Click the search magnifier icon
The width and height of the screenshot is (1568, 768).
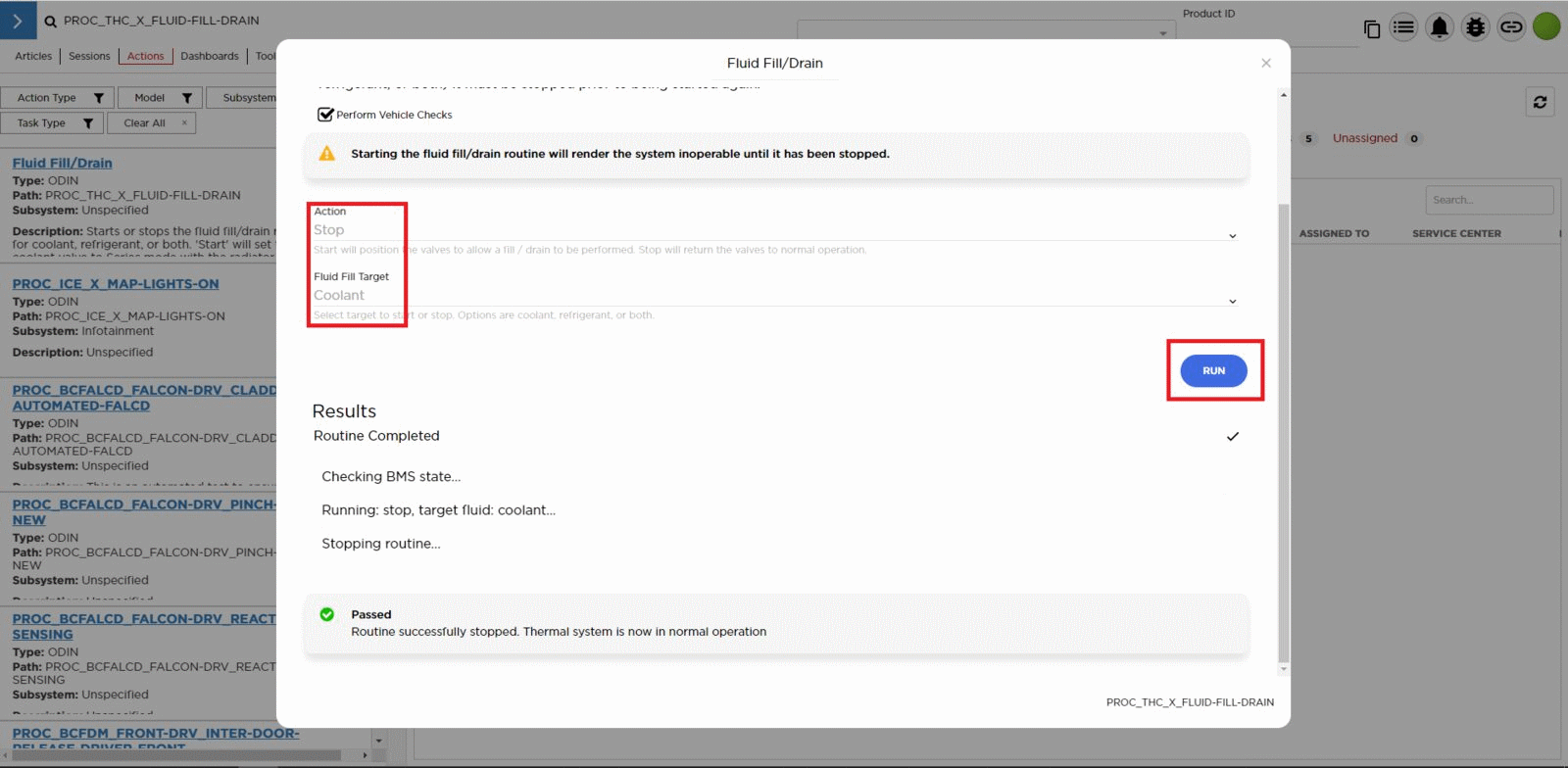coord(50,21)
